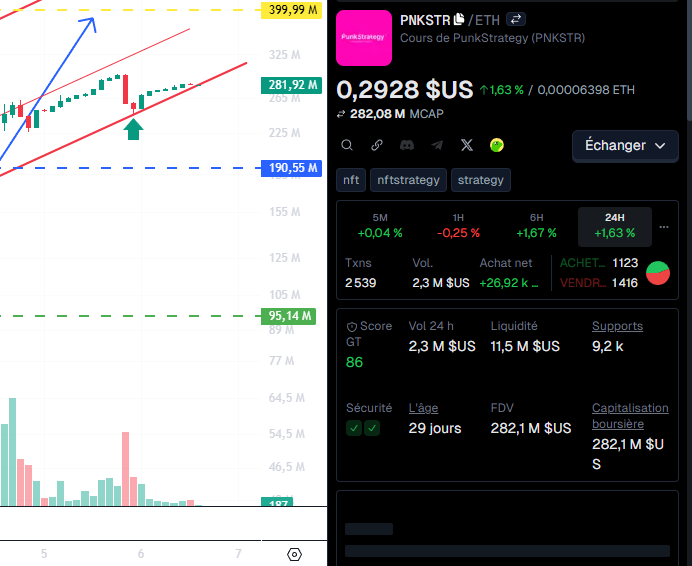692x566 pixels.
Task: Open the search magnifier icon
Action: click(x=347, y=145)
